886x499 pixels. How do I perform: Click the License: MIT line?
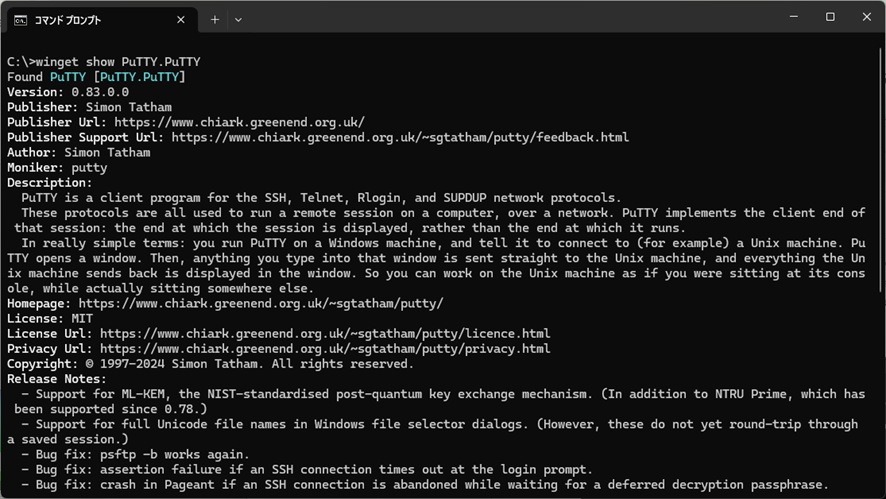50,319
